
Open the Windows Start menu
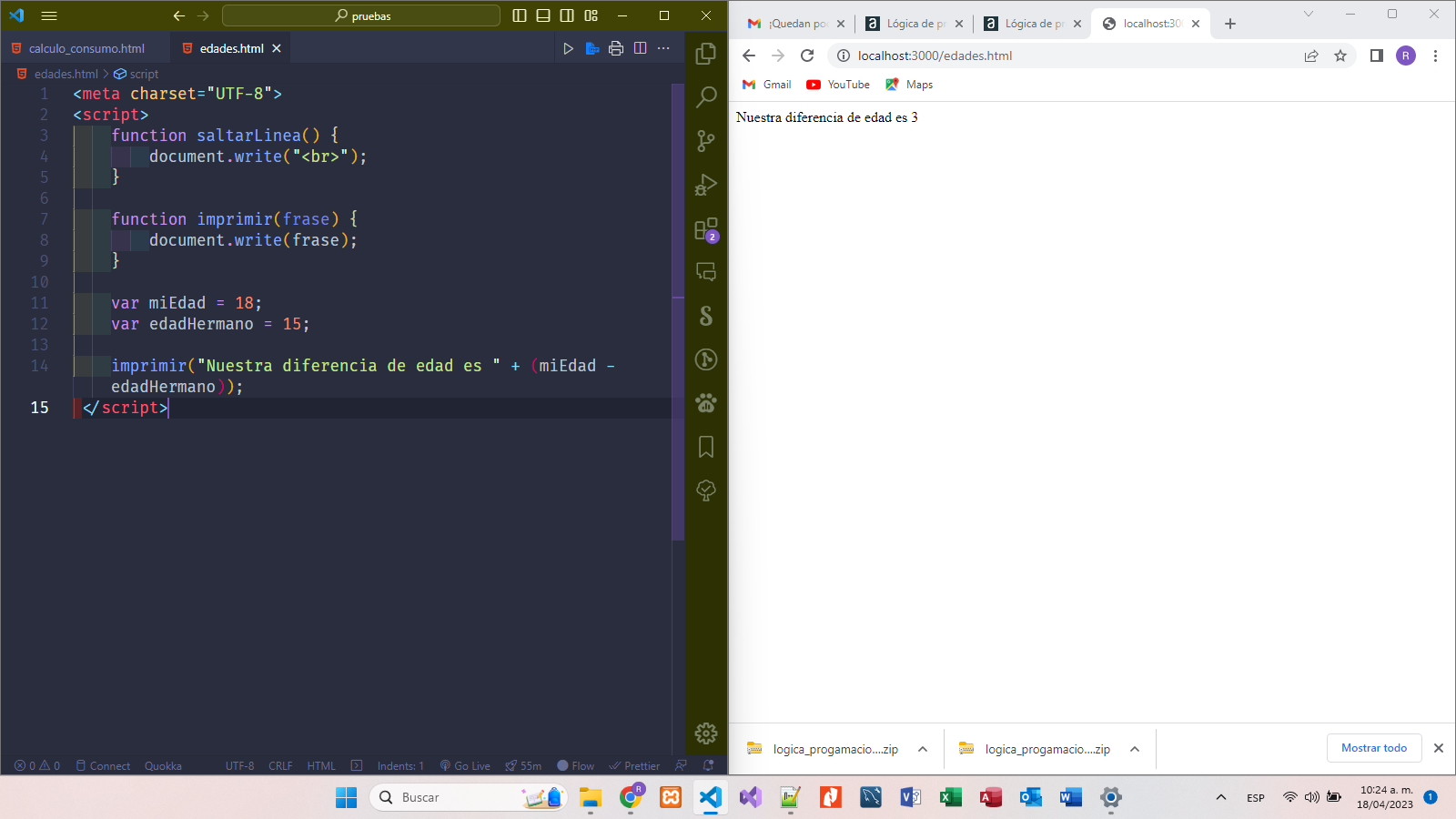(x=347, y=797)
